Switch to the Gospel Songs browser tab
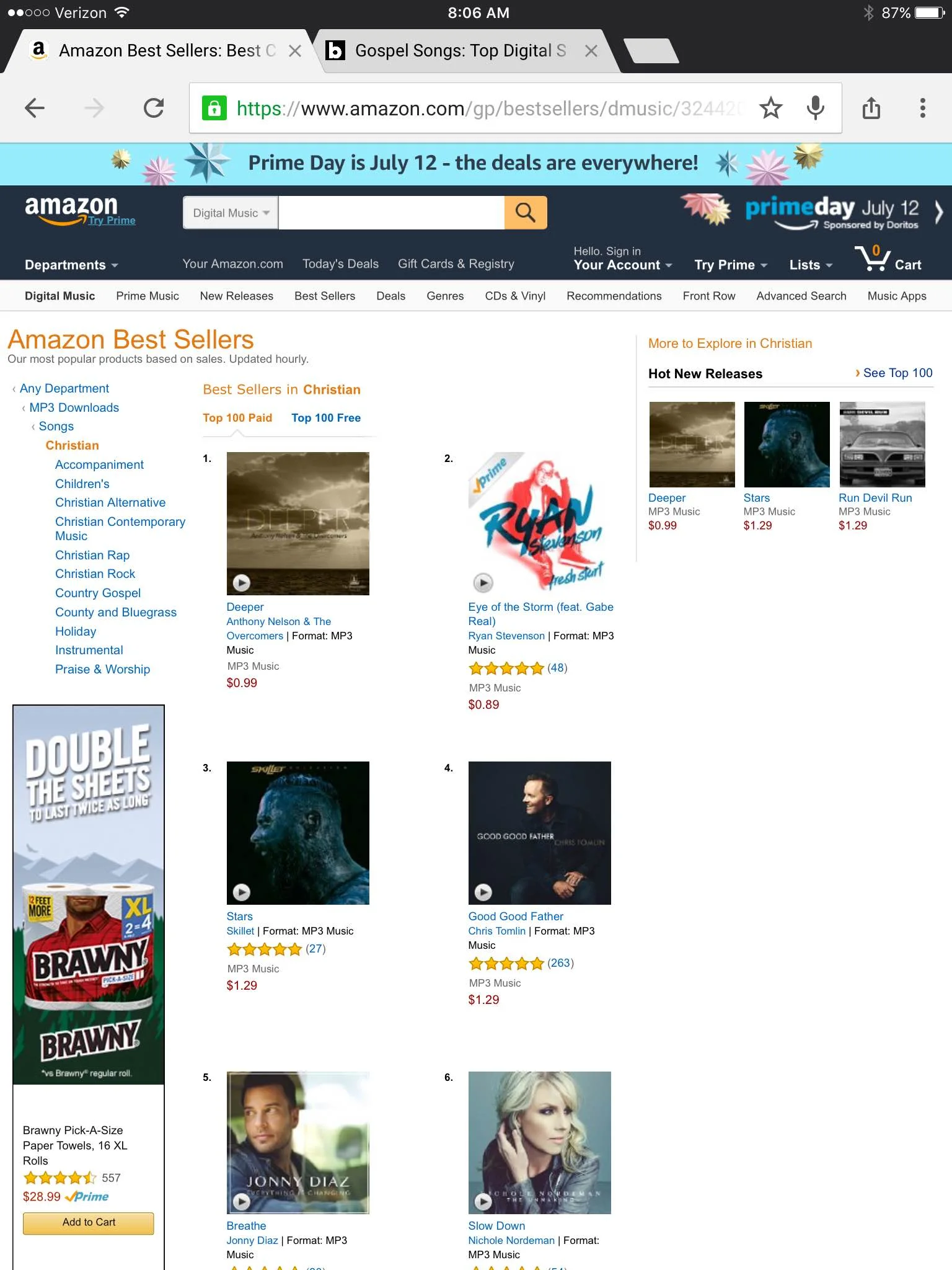 click(462, 51)
